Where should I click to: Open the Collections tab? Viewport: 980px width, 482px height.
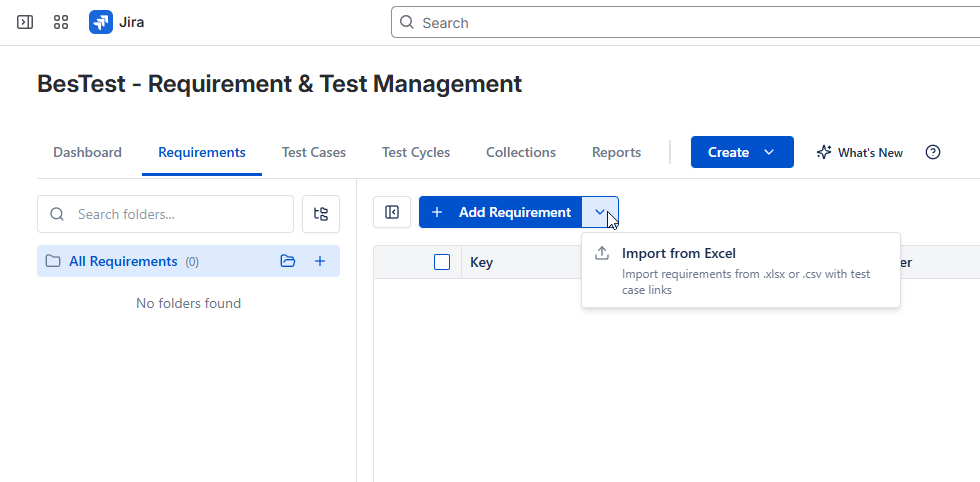click(521, 152)
